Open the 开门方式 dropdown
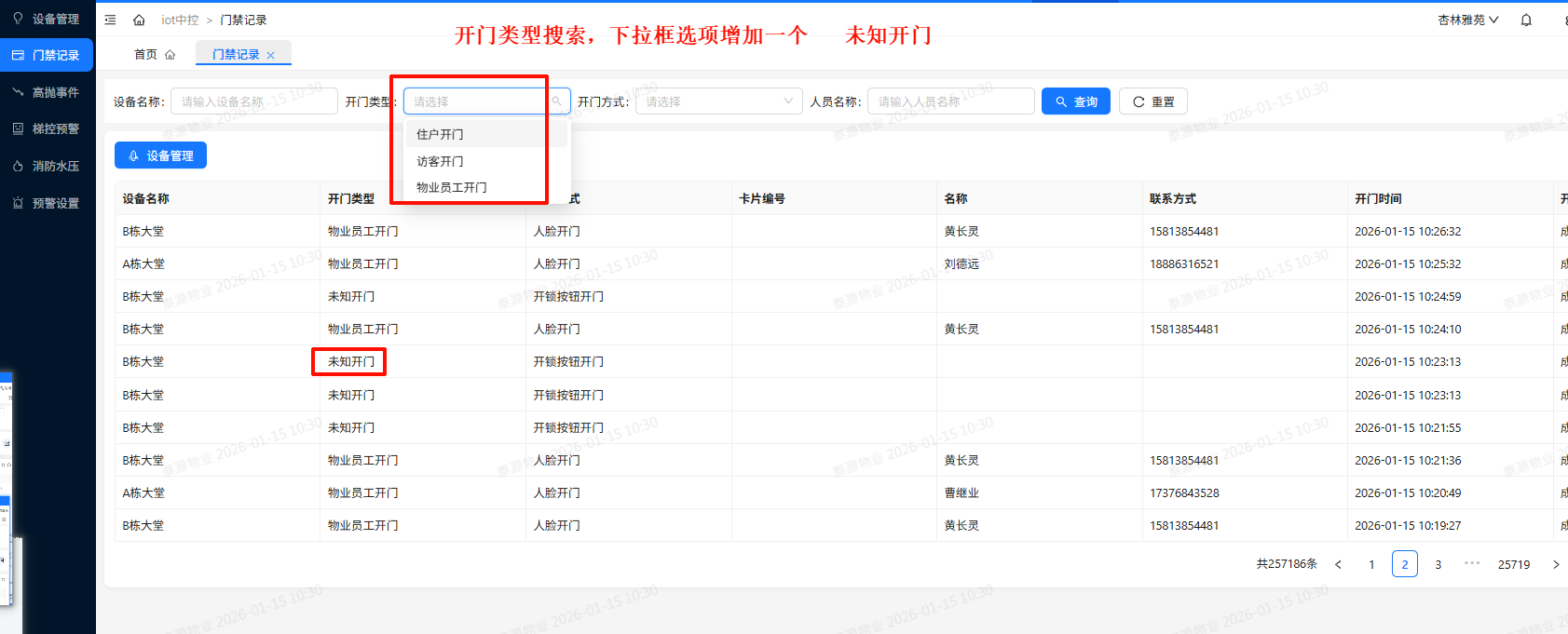This screenshot has height=634, width=1568. (718, 101)
